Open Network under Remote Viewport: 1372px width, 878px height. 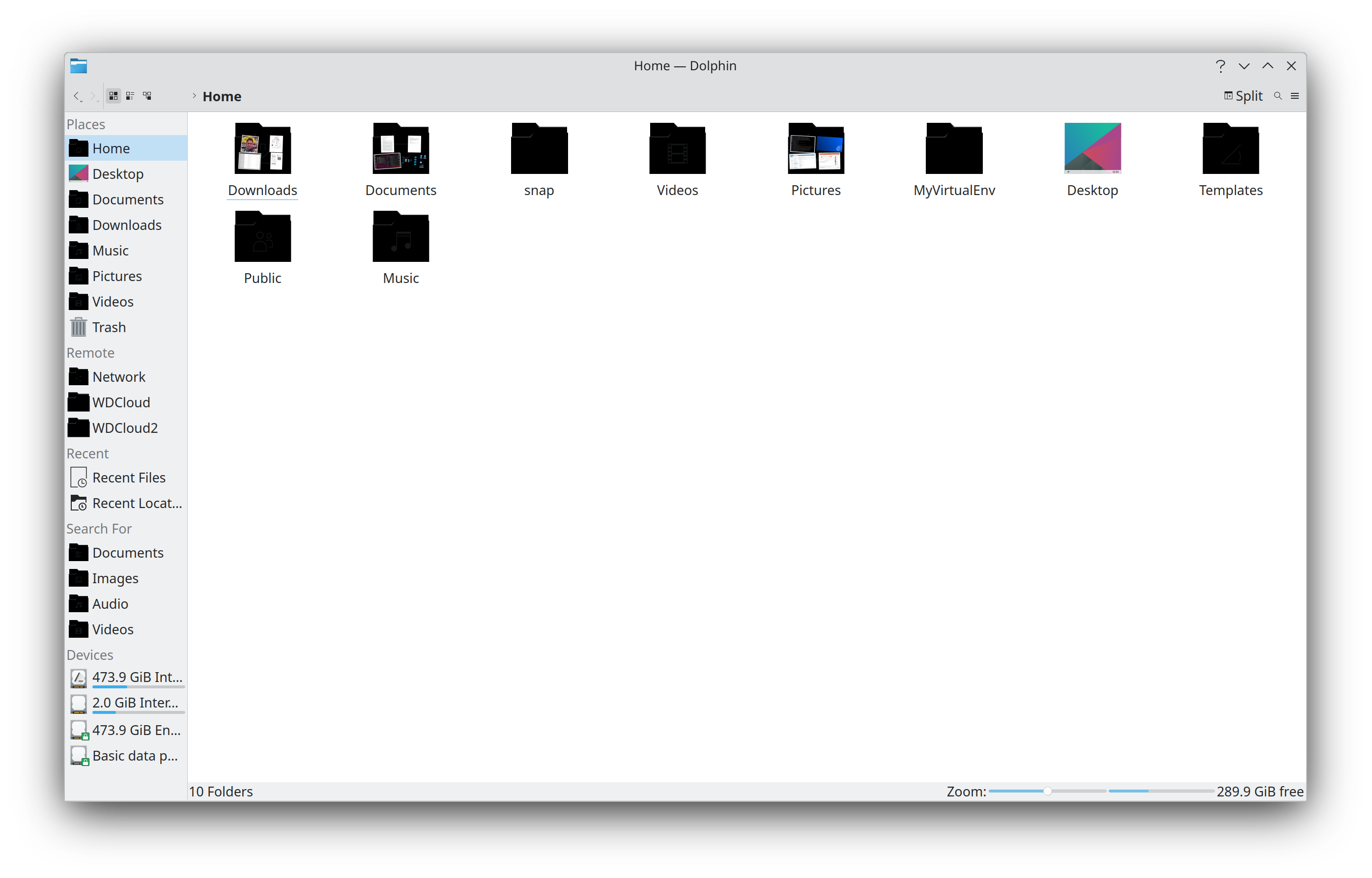tap(126, 377)
